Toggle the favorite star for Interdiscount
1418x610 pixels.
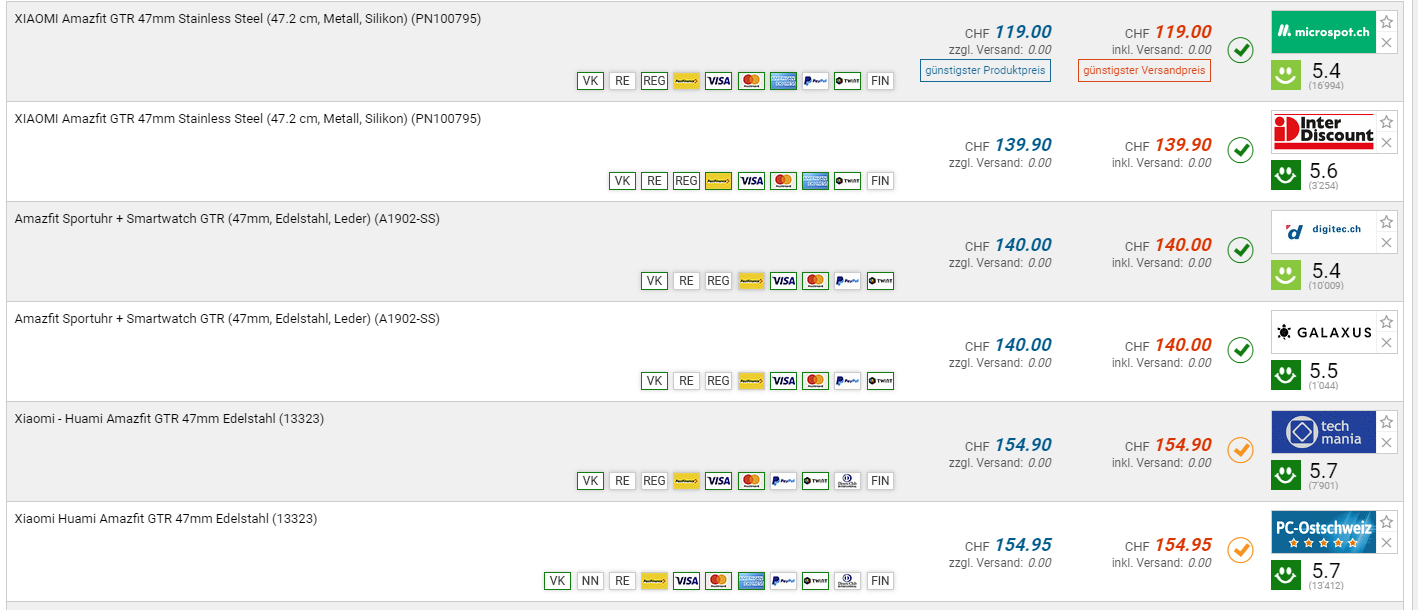click(1386, 122)
